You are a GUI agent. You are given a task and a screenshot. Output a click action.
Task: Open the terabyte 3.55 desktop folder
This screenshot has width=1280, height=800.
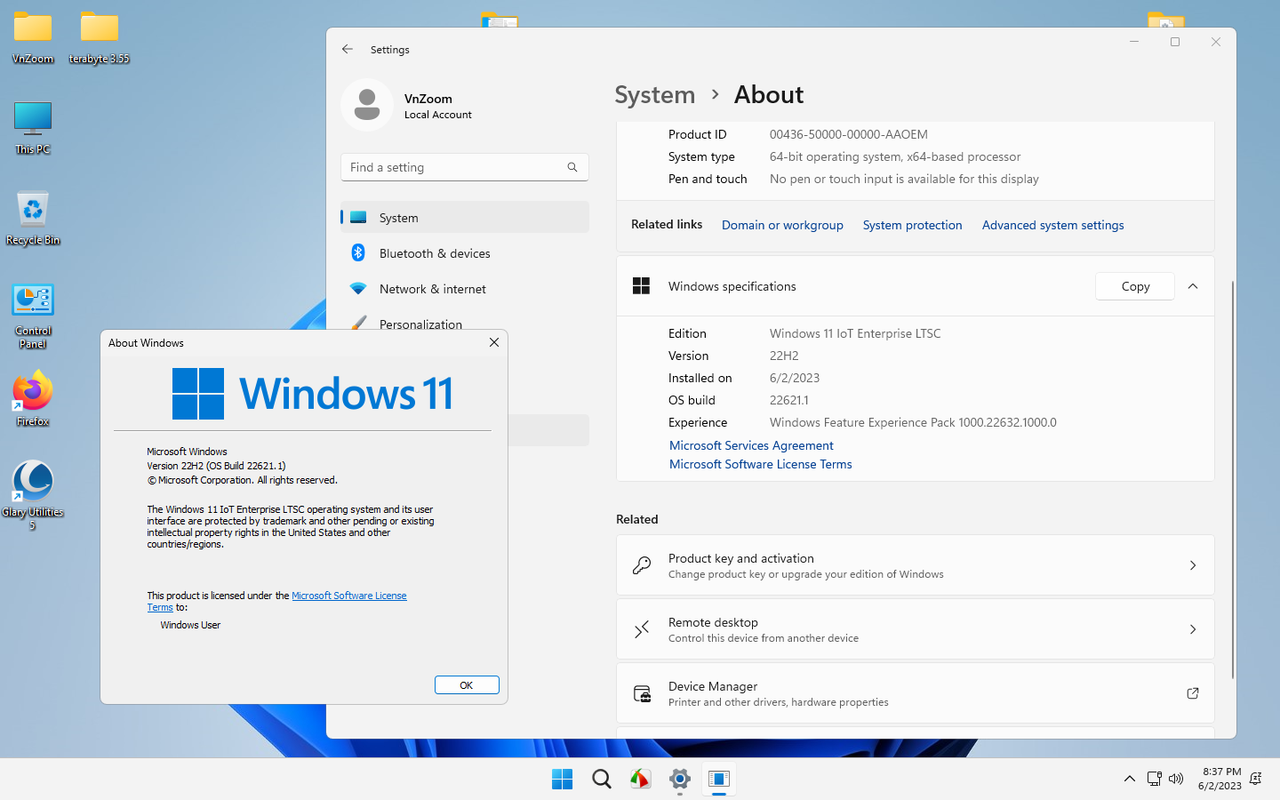tap(99, 38)
